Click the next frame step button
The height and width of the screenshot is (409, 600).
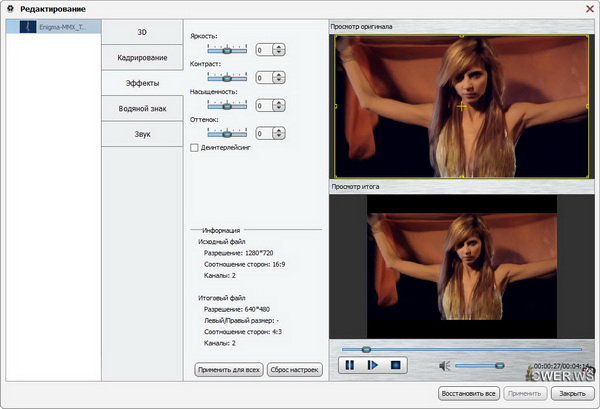pyautogui.click(x=373, y=366)
